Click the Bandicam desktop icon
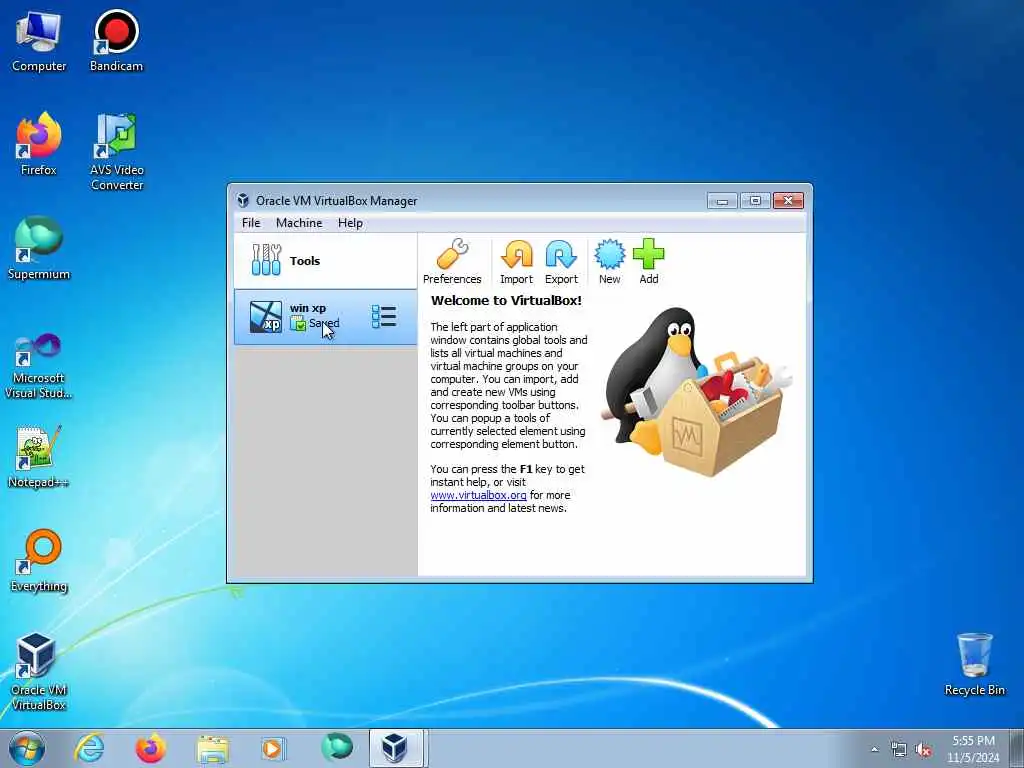 (x=116, y=41)
